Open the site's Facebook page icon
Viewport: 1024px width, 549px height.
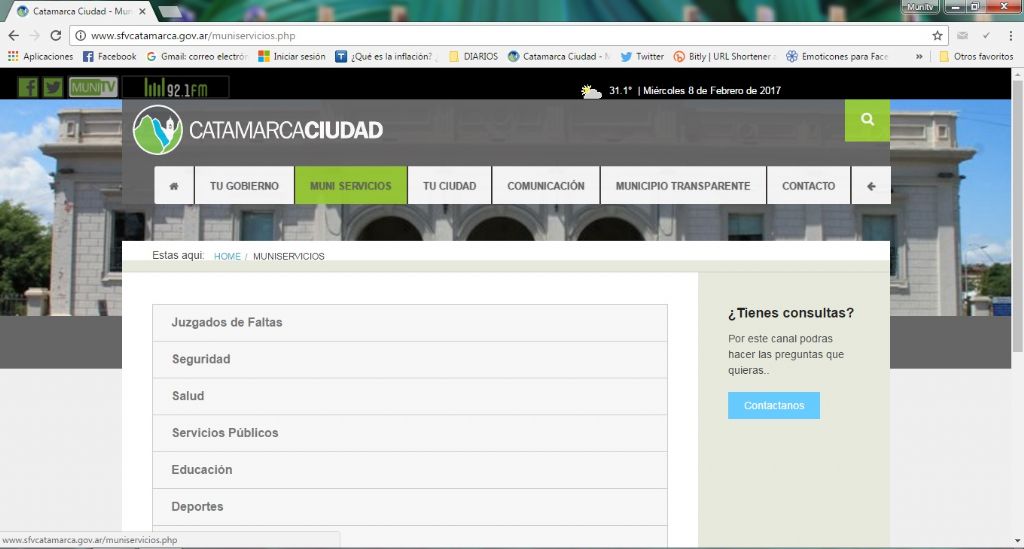pyautogui.click(x=28, y=87)
